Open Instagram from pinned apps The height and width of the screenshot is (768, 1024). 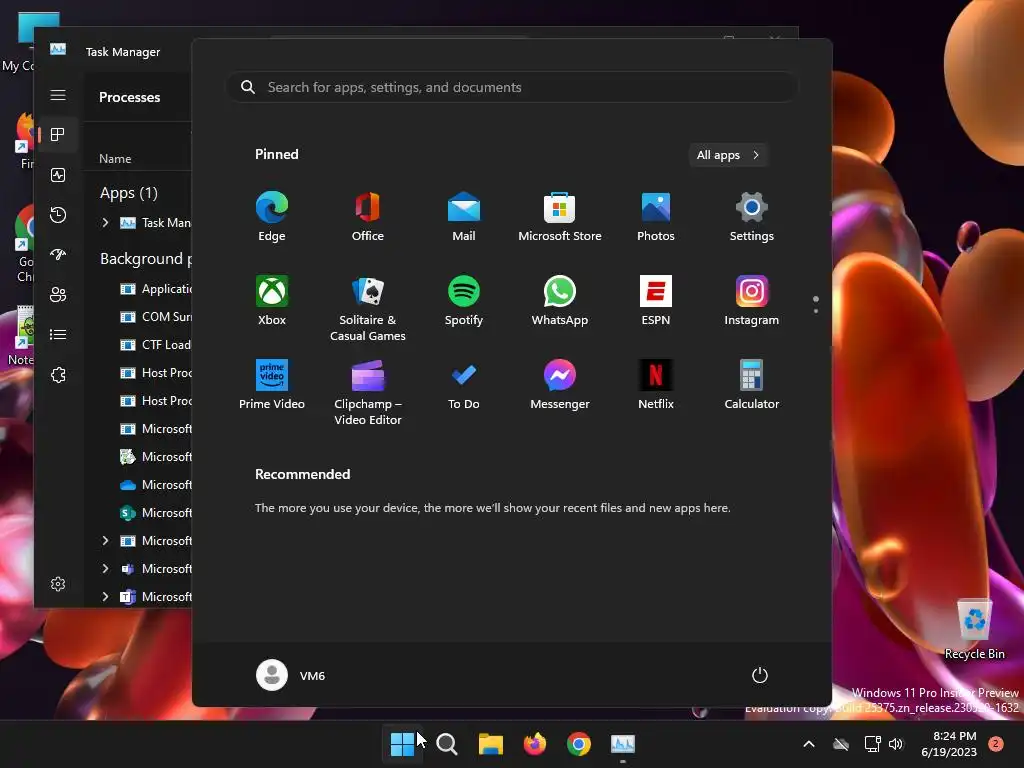752,300
